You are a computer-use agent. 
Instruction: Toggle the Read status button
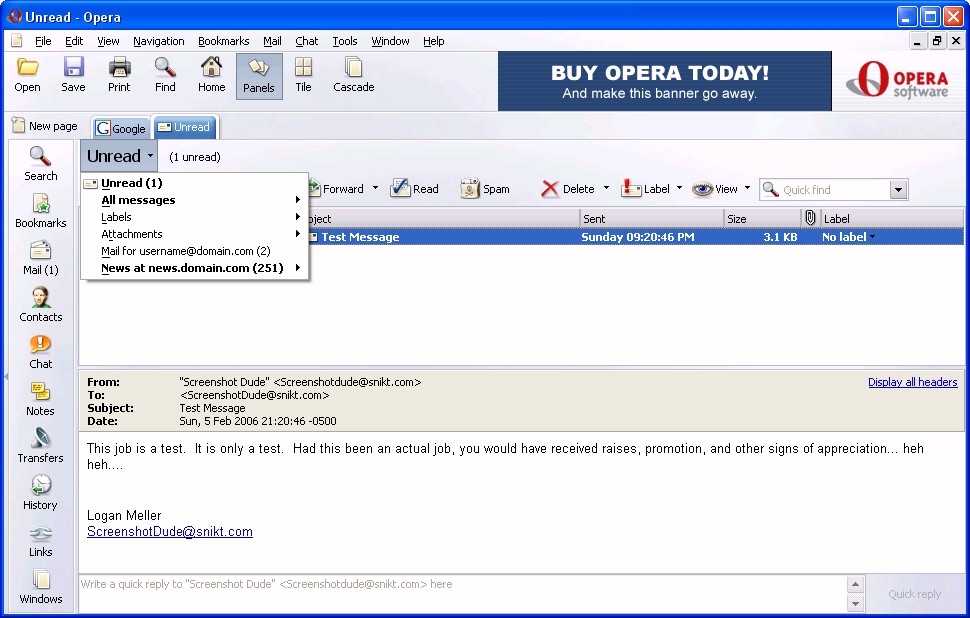[414, 189]
